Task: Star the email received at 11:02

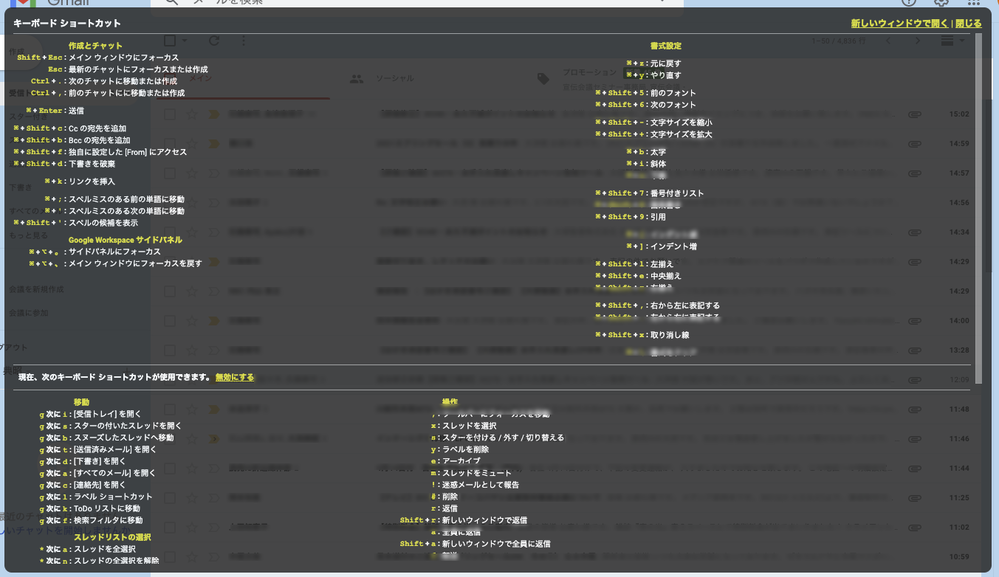Action: (x=192, y=527)
